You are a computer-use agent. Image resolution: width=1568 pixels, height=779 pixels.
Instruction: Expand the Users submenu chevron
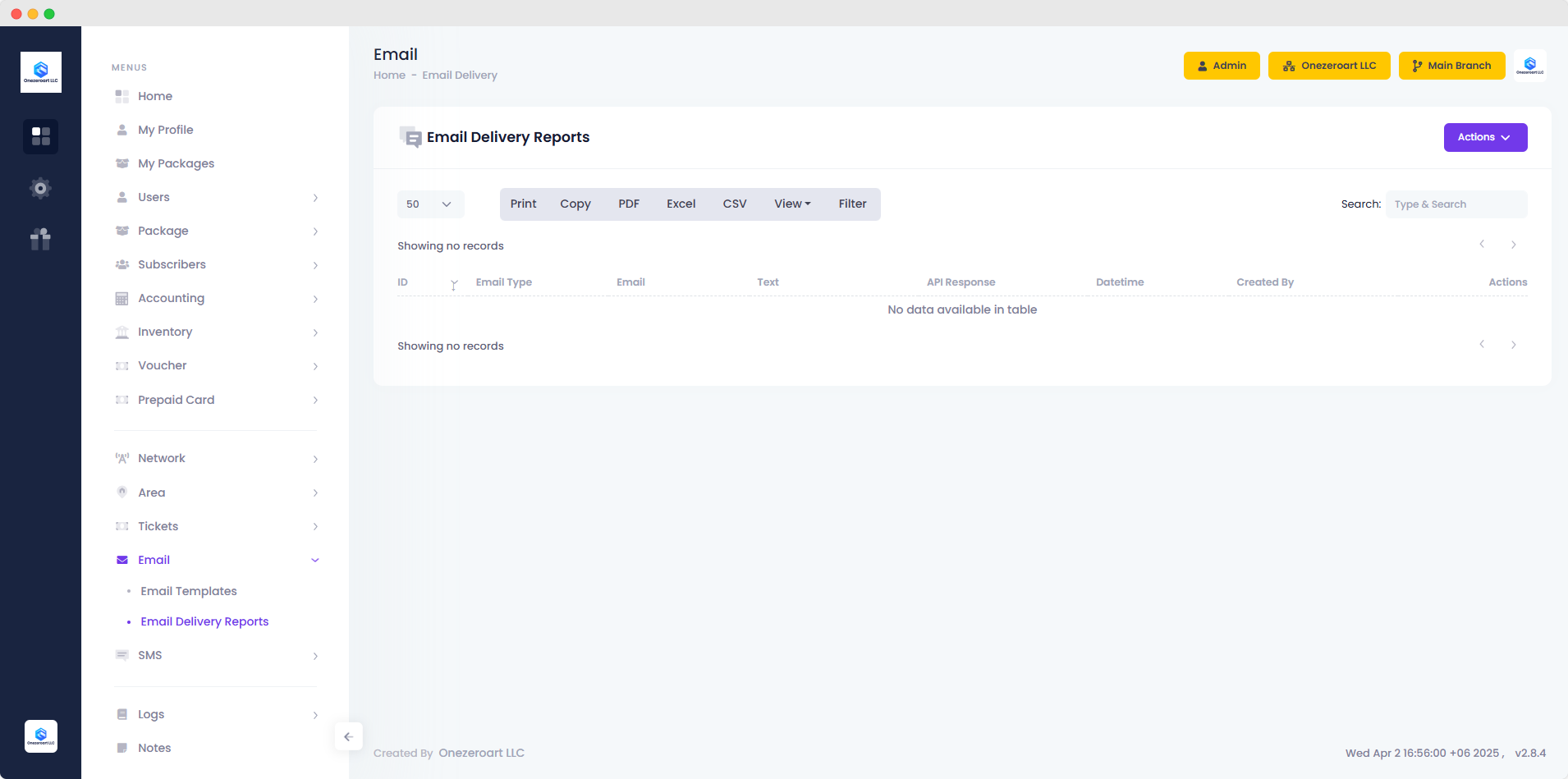[x=315, y=198]
